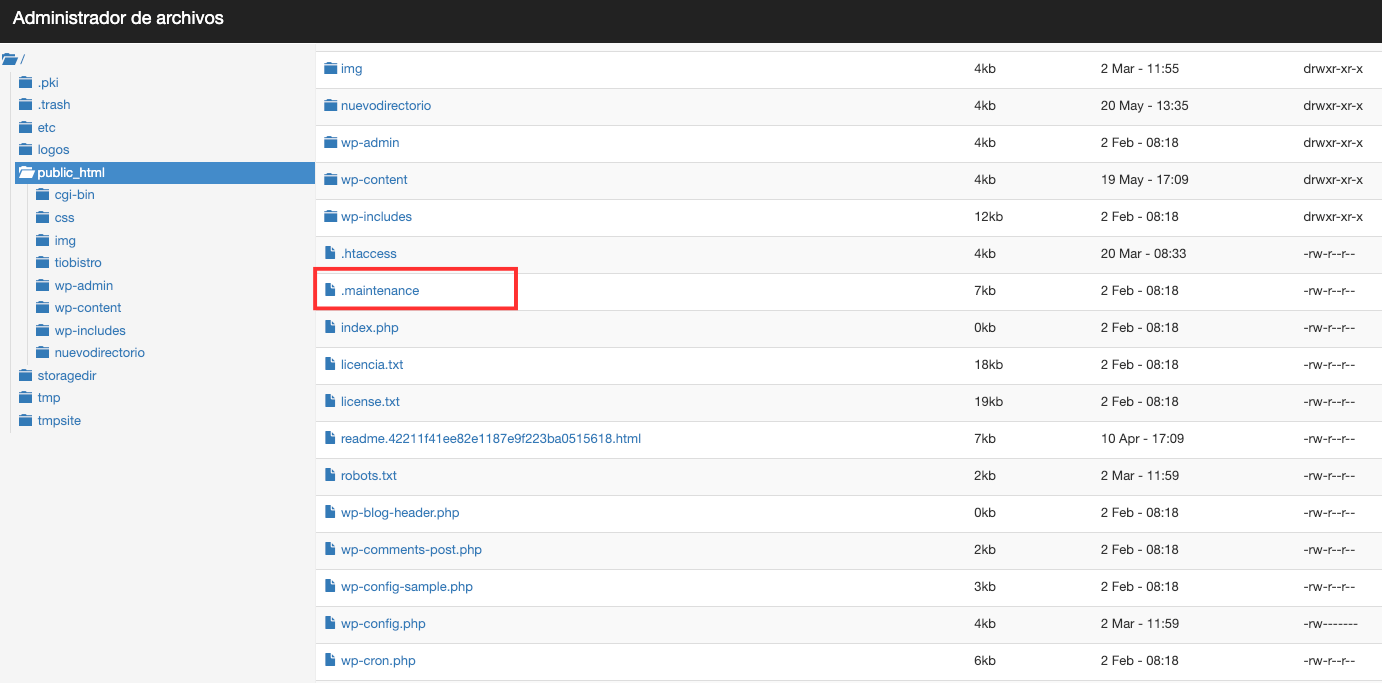Select cgi-bin subfolder in the tree
Image resolution: width=1382 pixels, height=683 pixels.
74,195
